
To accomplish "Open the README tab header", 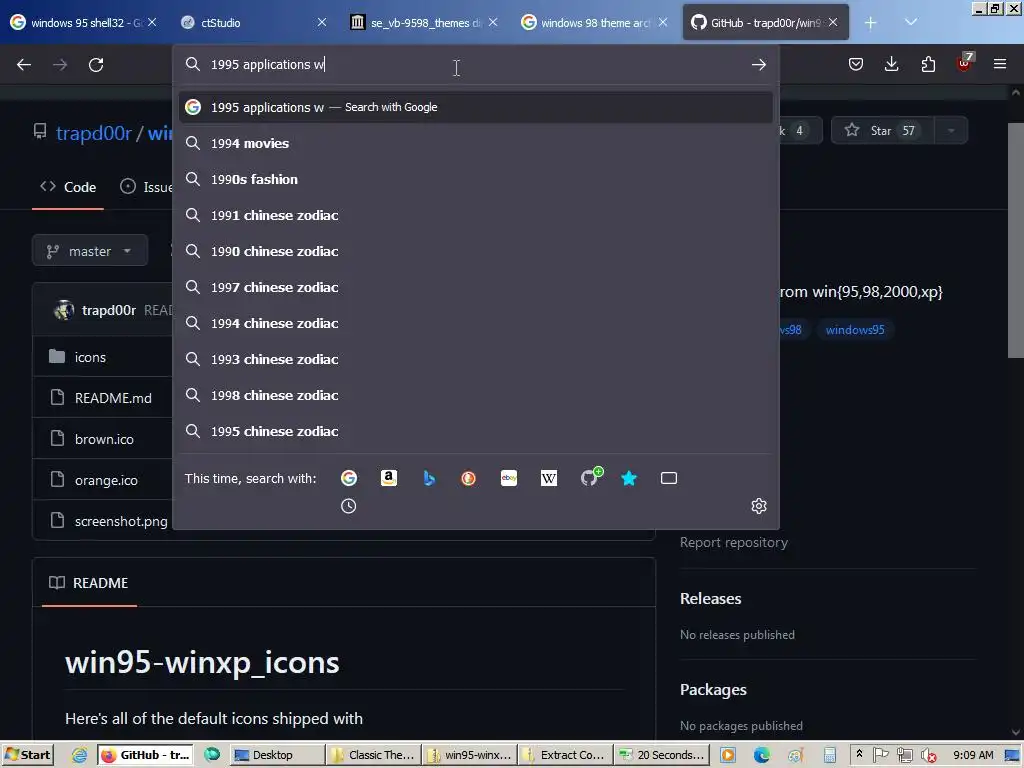I will tap(89, 583).
